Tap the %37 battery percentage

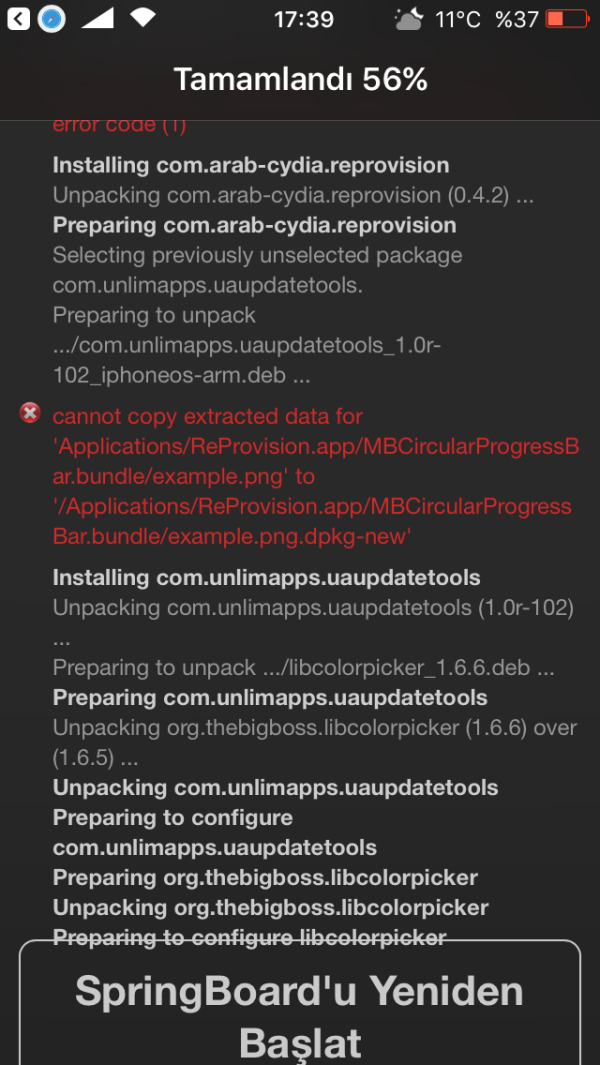(x=516, y=19)
